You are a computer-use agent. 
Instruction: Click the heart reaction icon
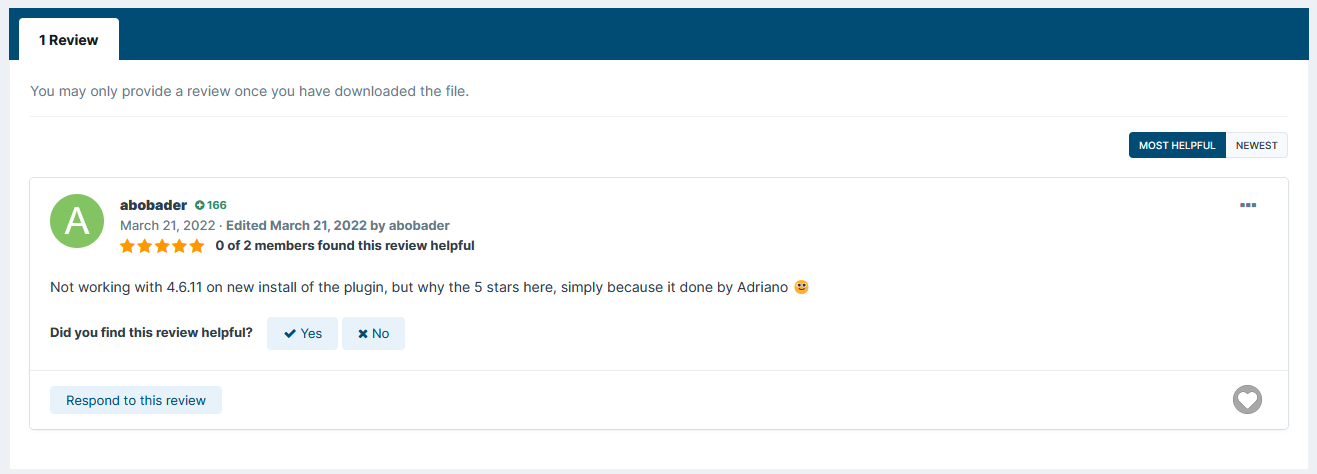tap(1247, 400)
